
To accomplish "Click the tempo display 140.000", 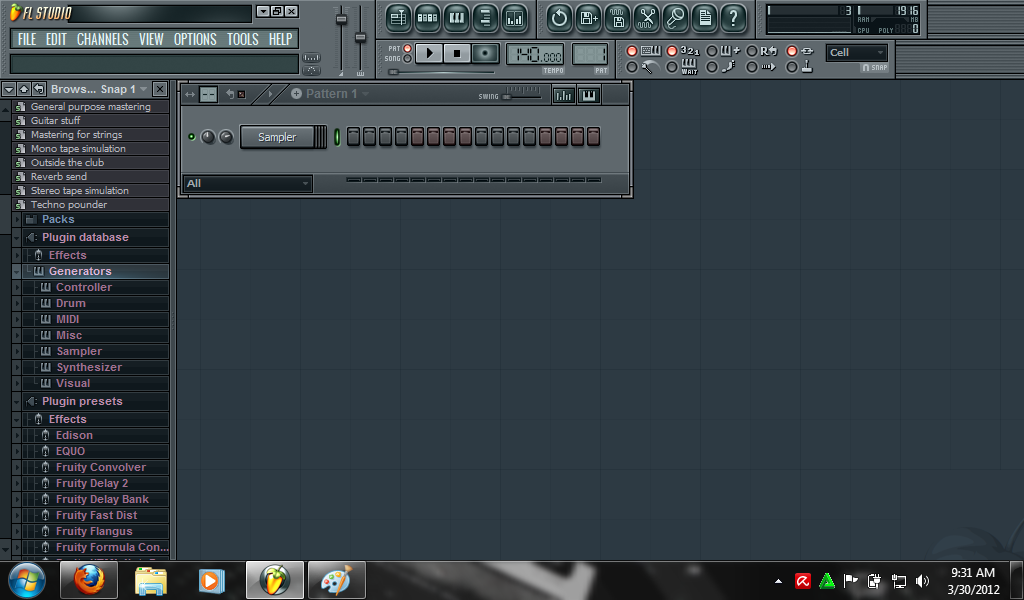I will [536, 55].
